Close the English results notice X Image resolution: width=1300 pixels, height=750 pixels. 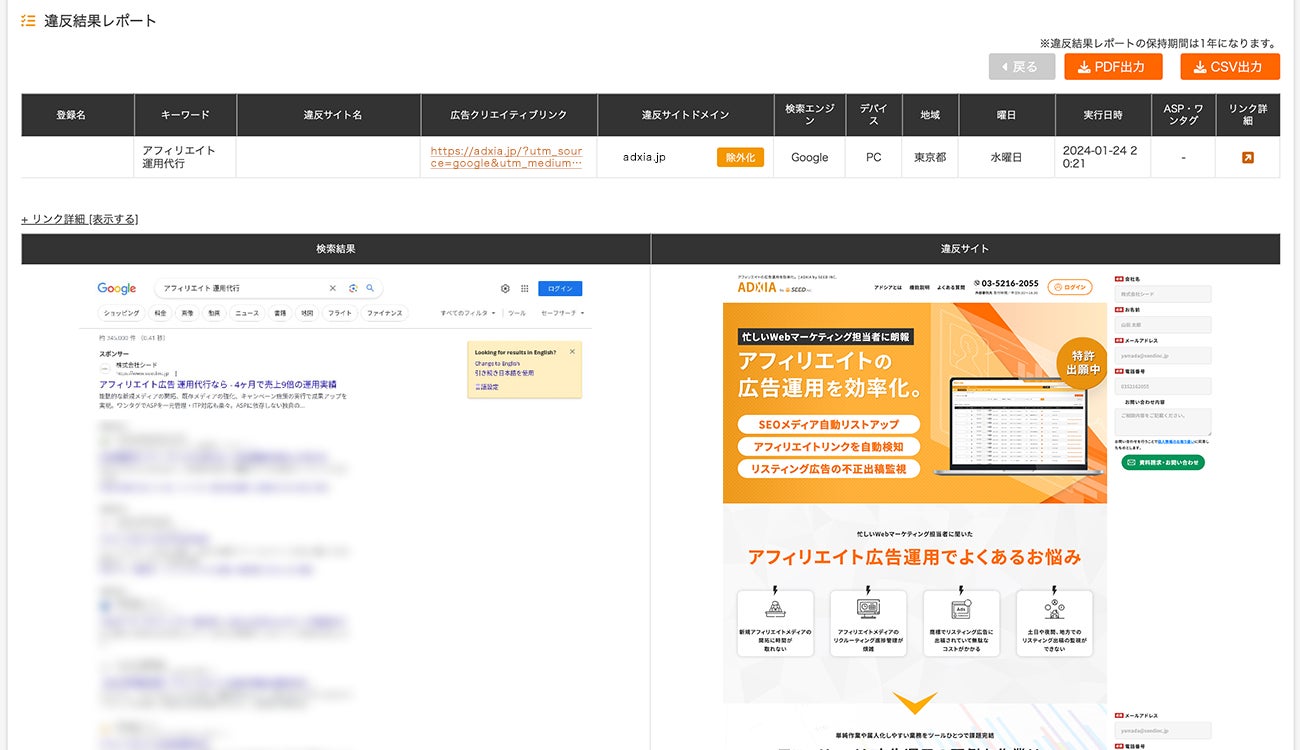[x=572, y=352]
